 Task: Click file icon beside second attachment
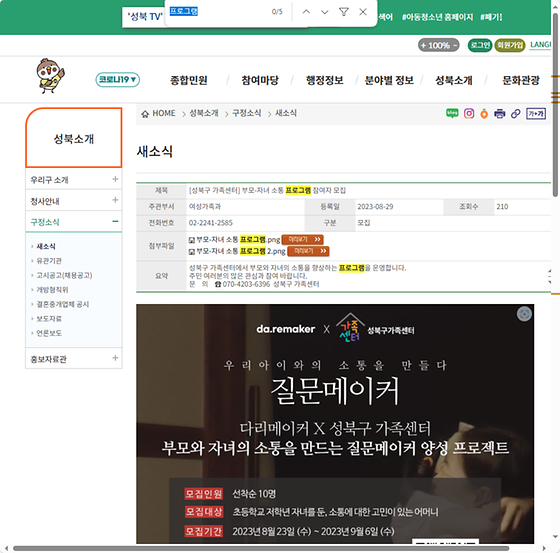192,252
